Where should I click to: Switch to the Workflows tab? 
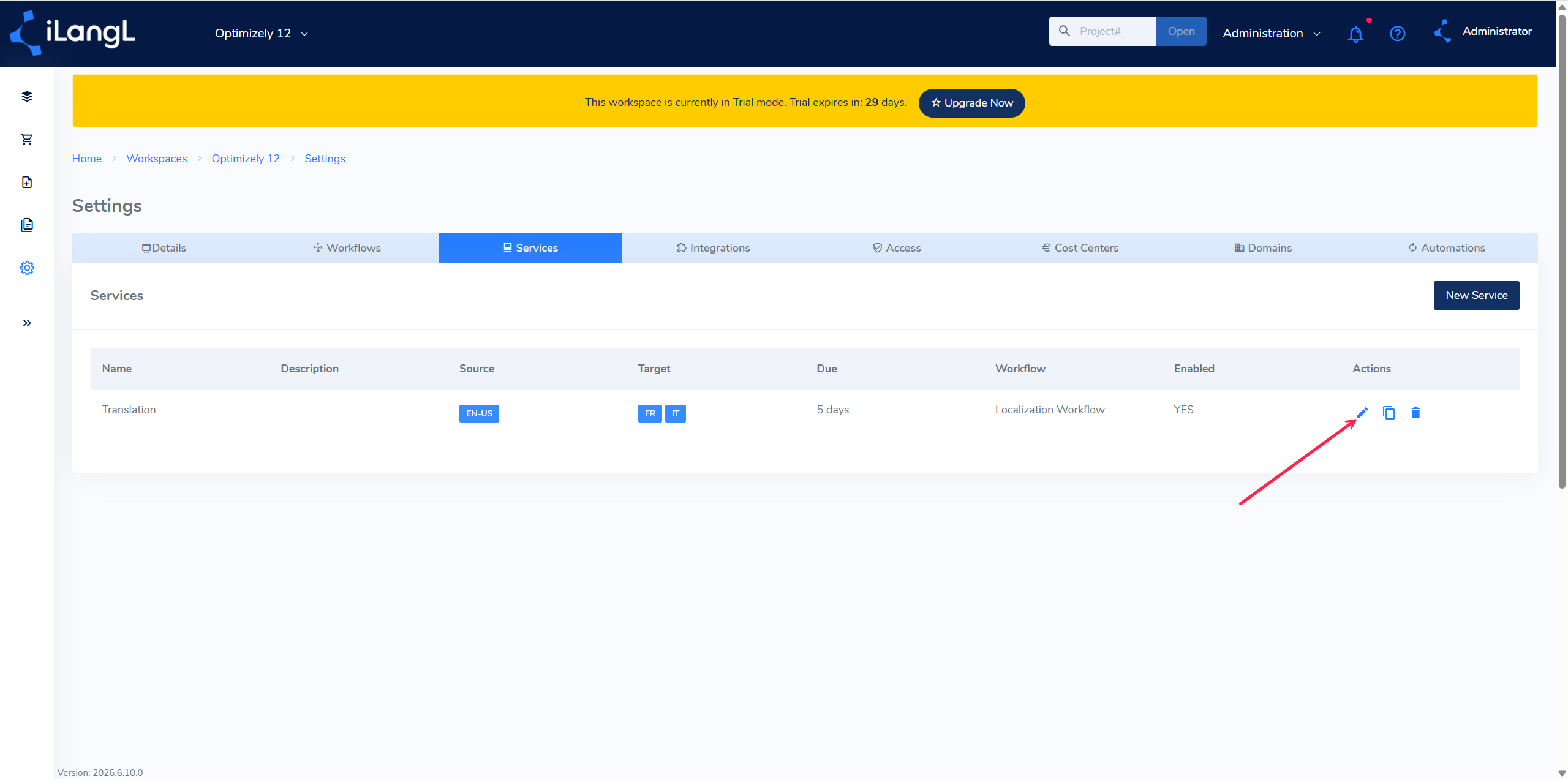[347, 248]
